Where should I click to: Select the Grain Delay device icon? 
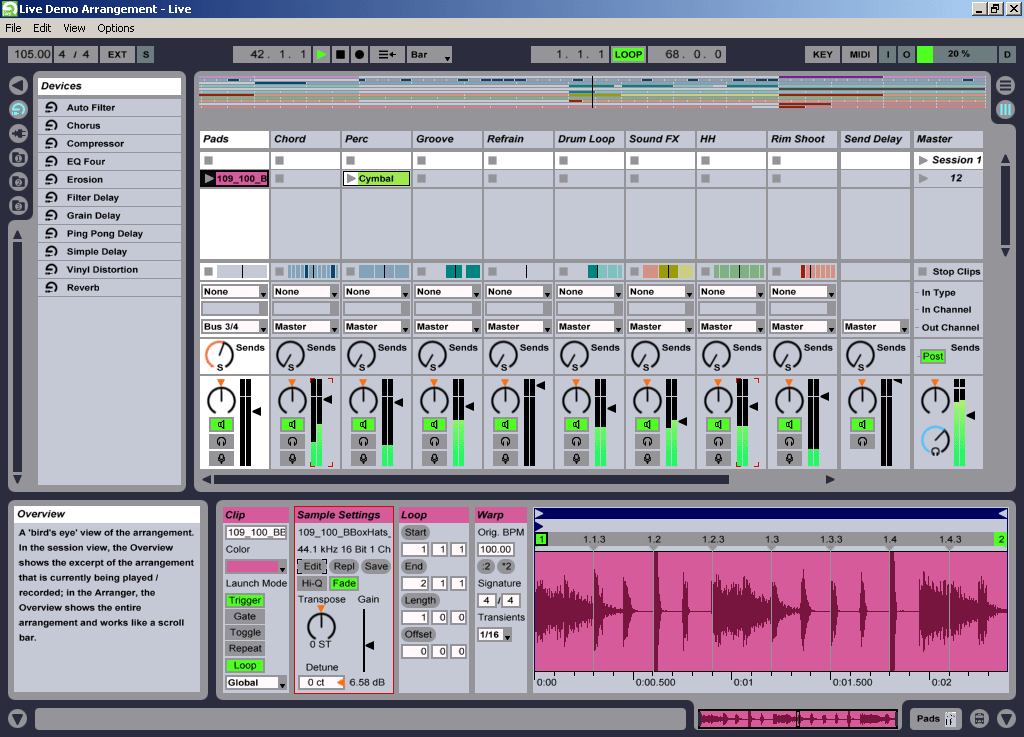[51, 215]
